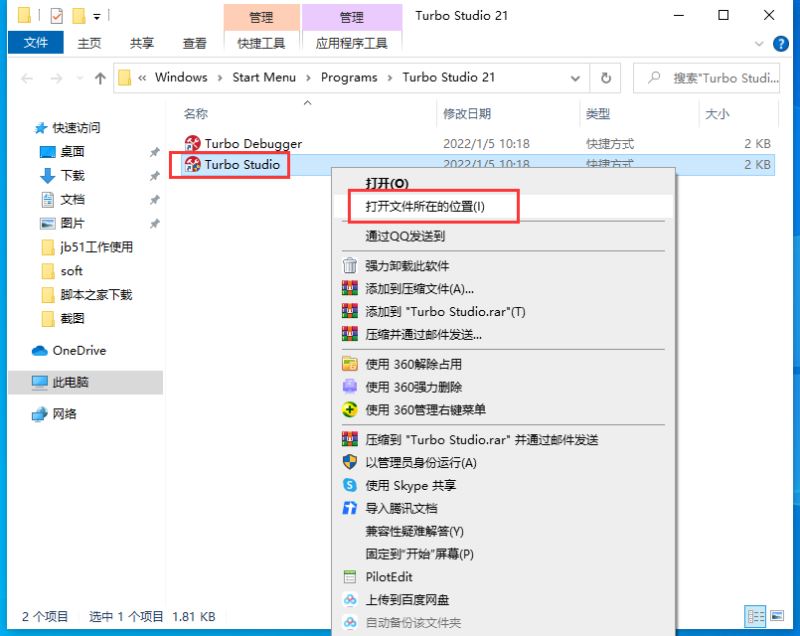Expand the ribbon with the chevron
The height and width of the screenshot is (636, 800).
pyautogui.click(x=759, y=44)
